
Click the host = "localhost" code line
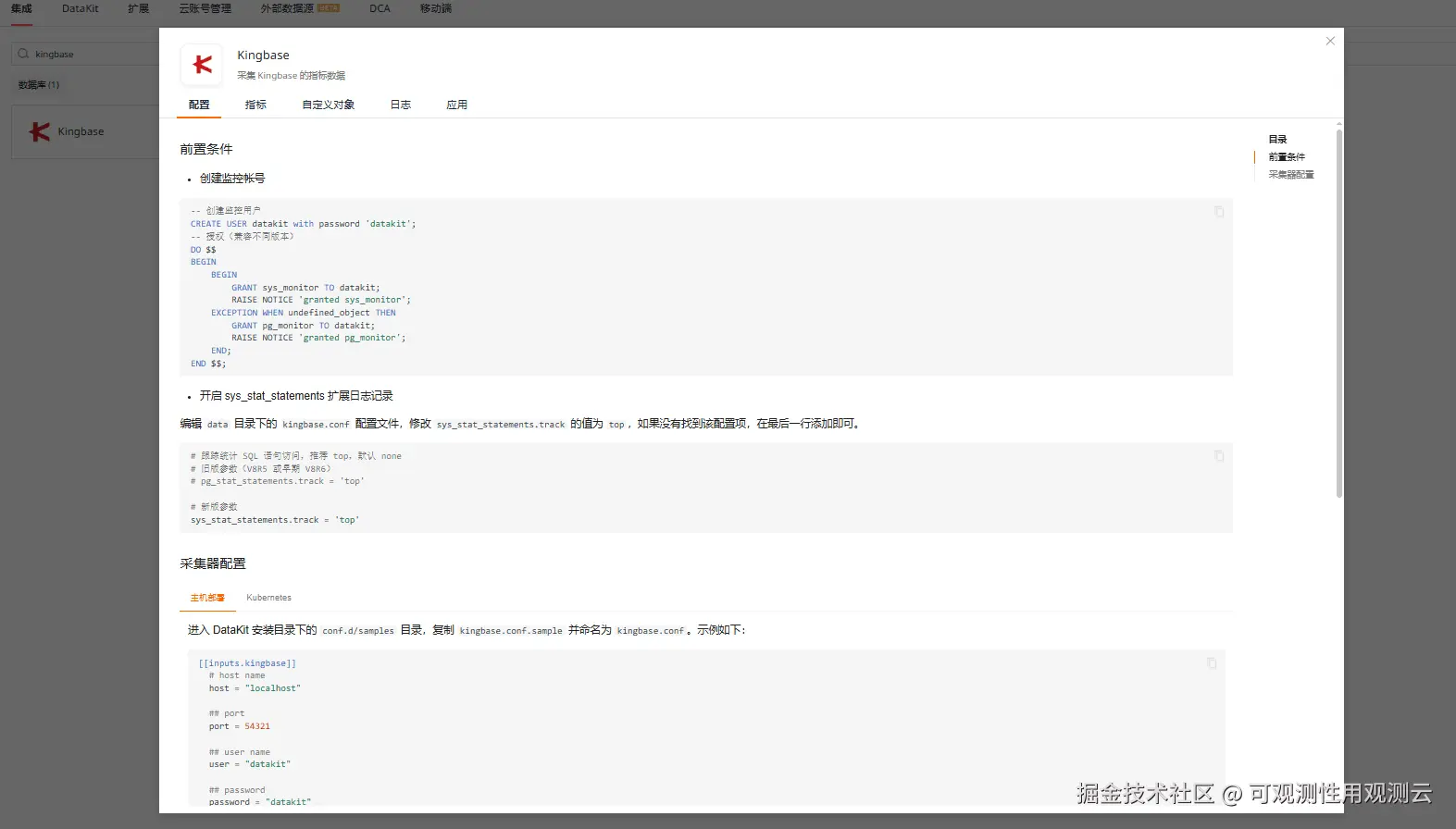[x=255, y=688]
